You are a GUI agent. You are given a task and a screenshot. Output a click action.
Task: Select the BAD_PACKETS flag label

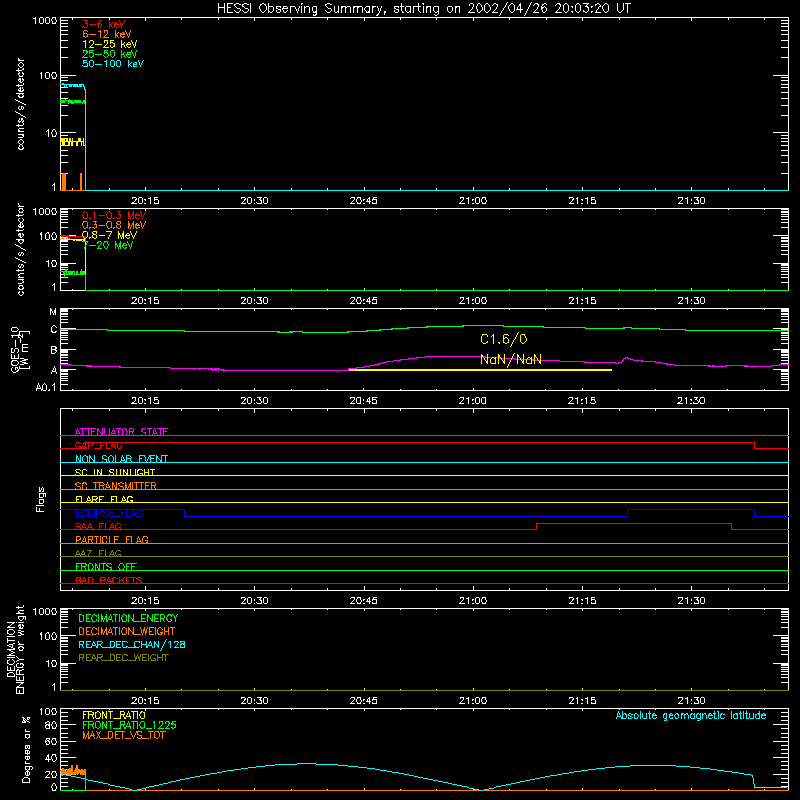[x=109, y=580]
